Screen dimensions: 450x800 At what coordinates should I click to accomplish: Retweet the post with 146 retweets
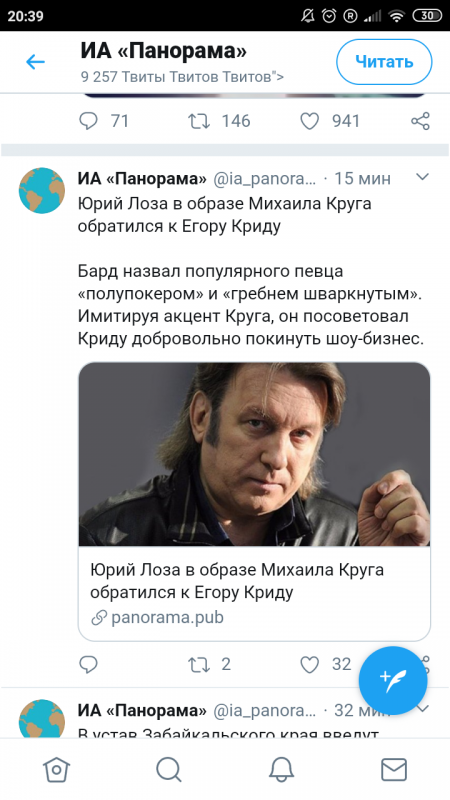[198, 121]
